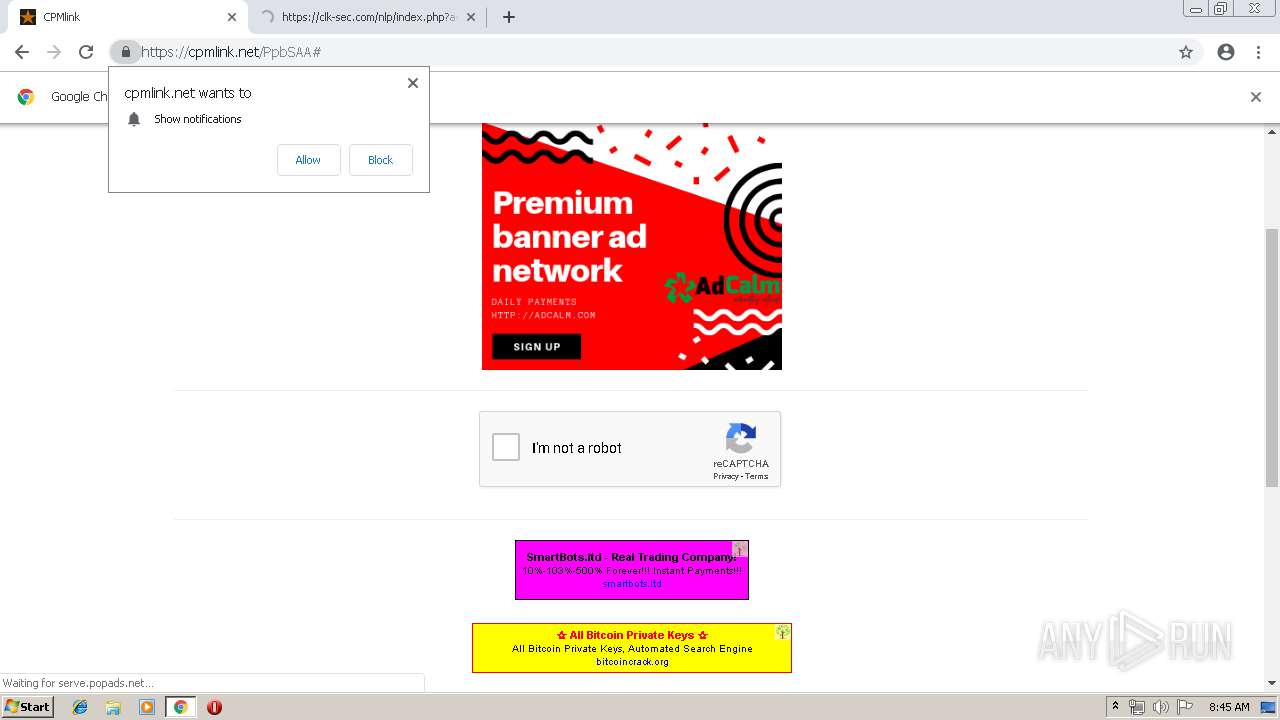Image resolution: width=1280 pixels, height=720 pixels.
Task: Open a new tab with plus button
Action: [x=508, y=17]
